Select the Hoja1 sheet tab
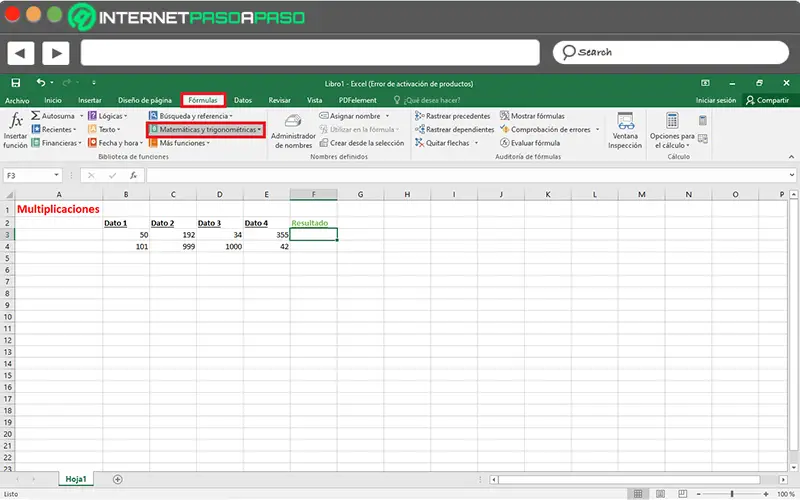This screenshot has width=800, height=500. coord(76,479)
